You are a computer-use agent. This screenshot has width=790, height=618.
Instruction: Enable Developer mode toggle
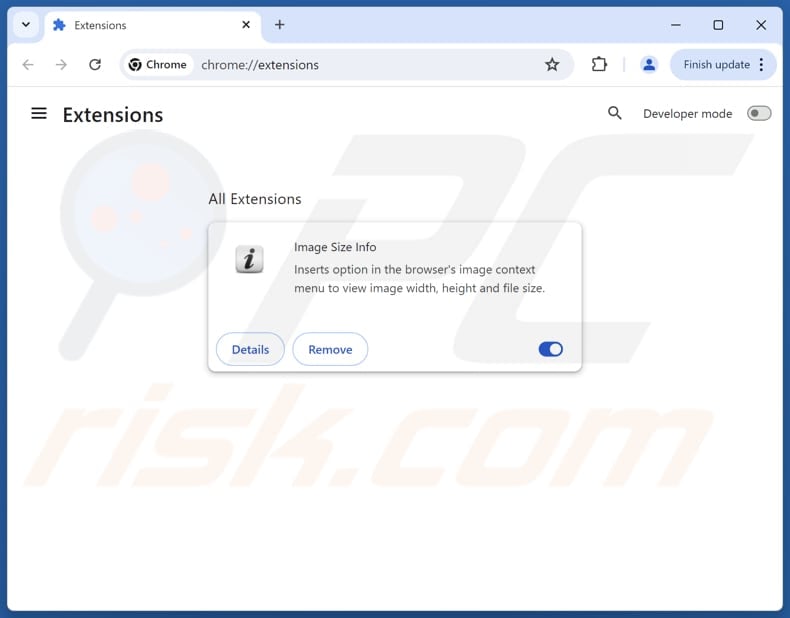click(x=759, y=113)
